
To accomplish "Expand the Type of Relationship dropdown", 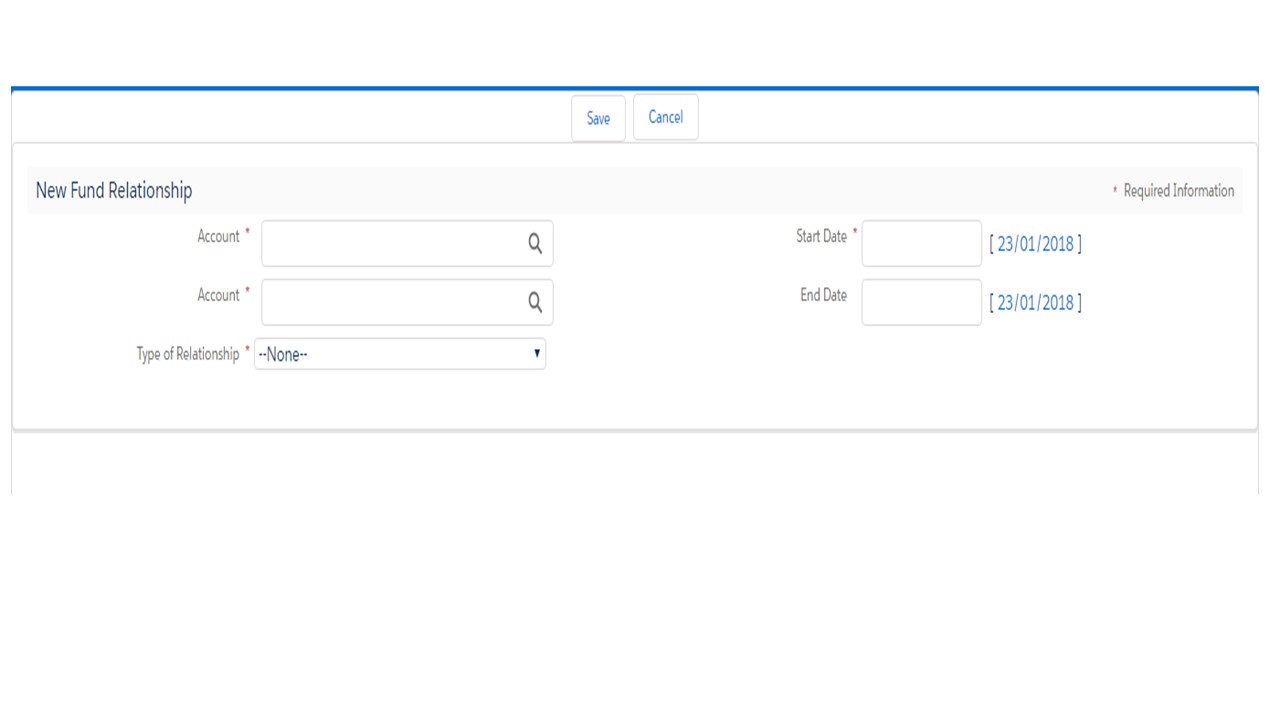I will tap(400, 354).
